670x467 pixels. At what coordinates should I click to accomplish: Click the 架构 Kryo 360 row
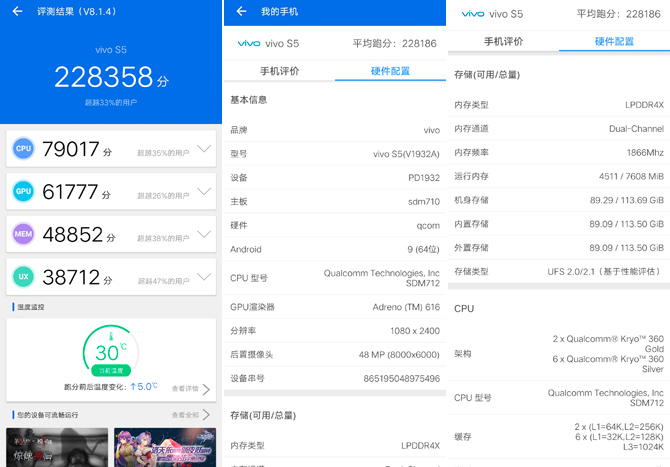(x=559, y=354)
